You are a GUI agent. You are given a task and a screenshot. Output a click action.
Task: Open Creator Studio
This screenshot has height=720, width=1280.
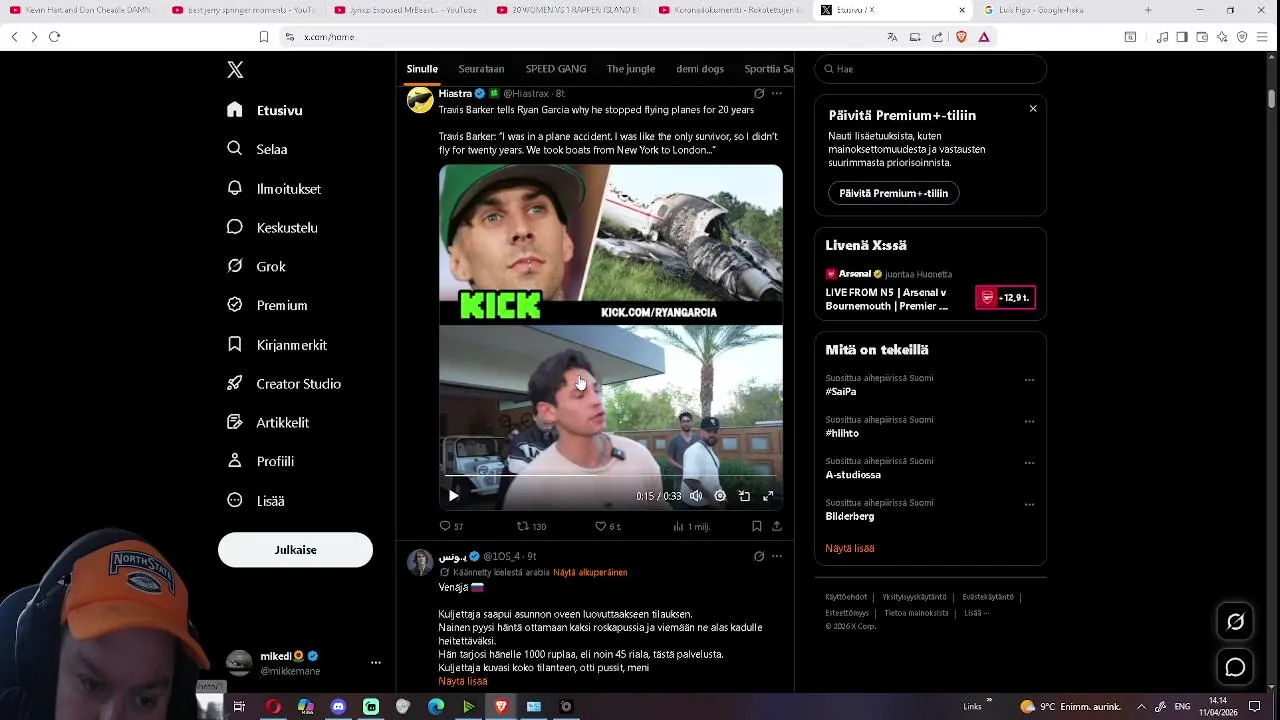coord(284,383)
